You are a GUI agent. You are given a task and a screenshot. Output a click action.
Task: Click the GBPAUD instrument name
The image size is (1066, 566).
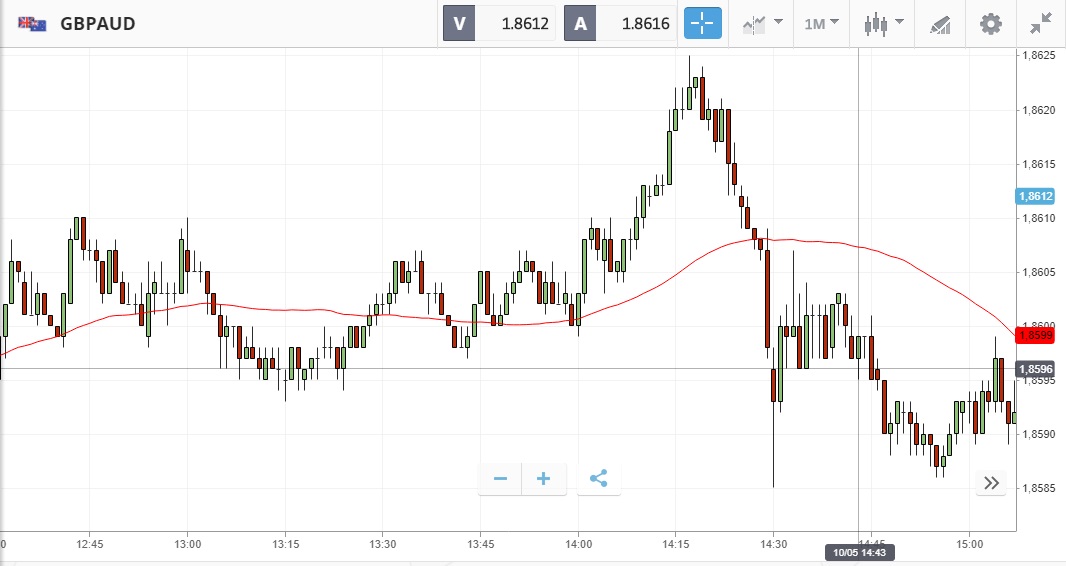98,23
